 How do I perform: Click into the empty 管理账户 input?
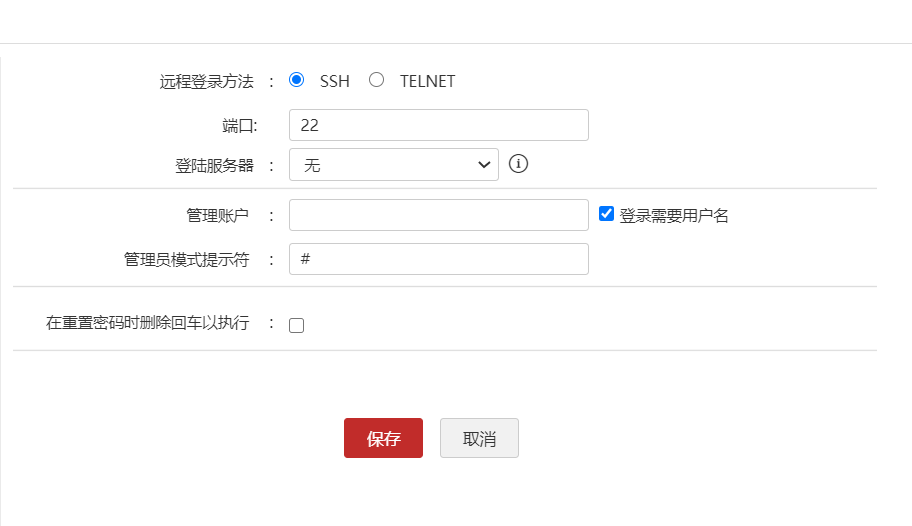pyautogui.click(x=438, y=215)
